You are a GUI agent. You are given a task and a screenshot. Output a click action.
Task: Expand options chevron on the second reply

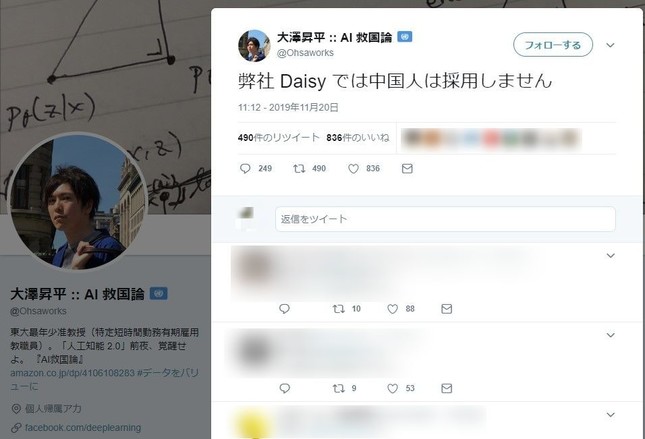(x=610, y=335)
